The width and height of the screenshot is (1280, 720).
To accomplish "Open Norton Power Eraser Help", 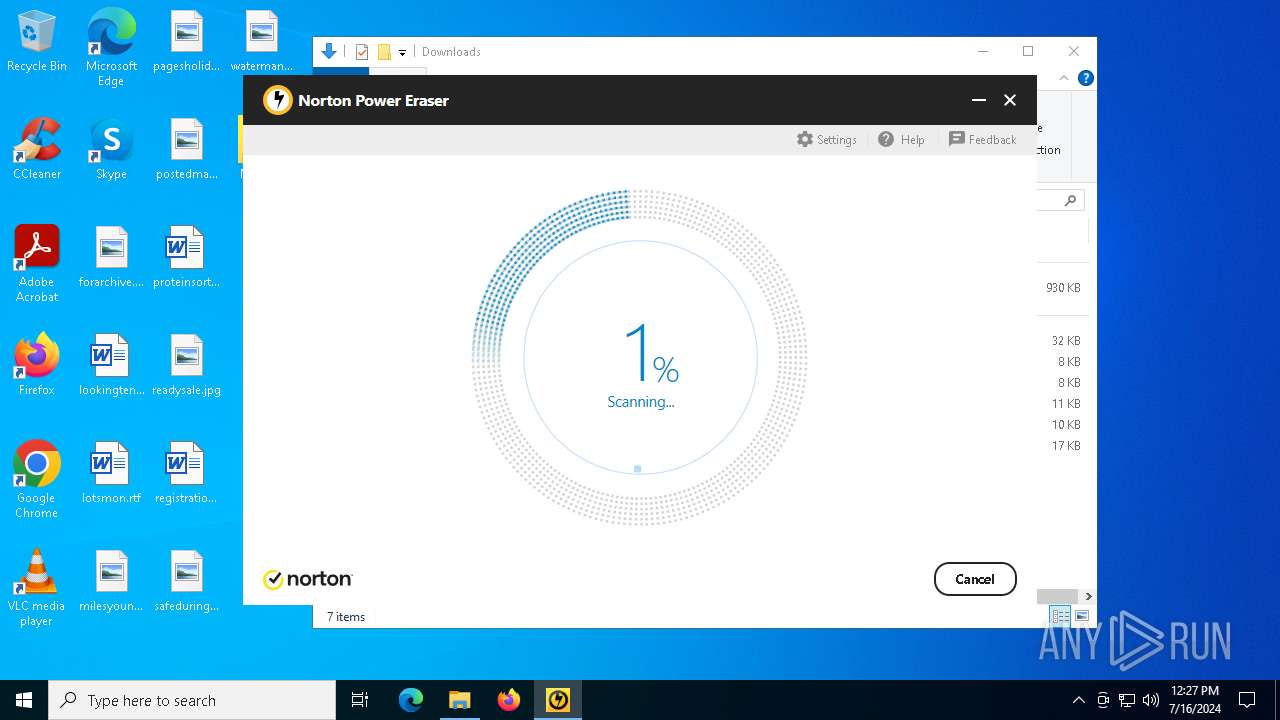I will coord(901,140).
